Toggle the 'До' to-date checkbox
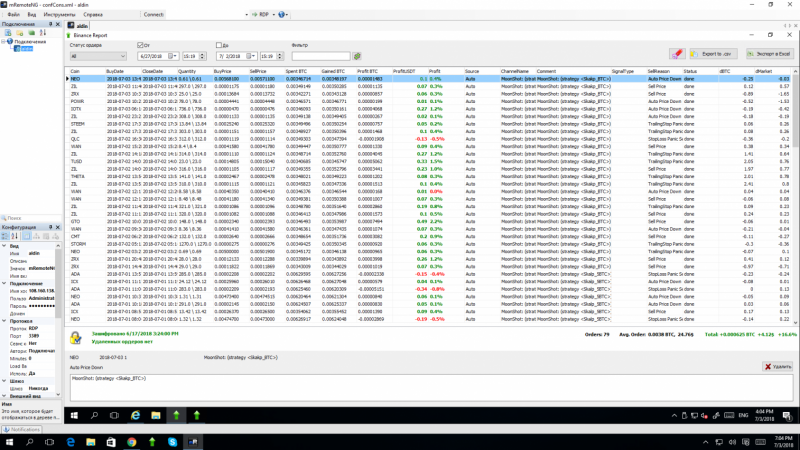The height and width of the screenshot is (450, 800). coord(219,45)
